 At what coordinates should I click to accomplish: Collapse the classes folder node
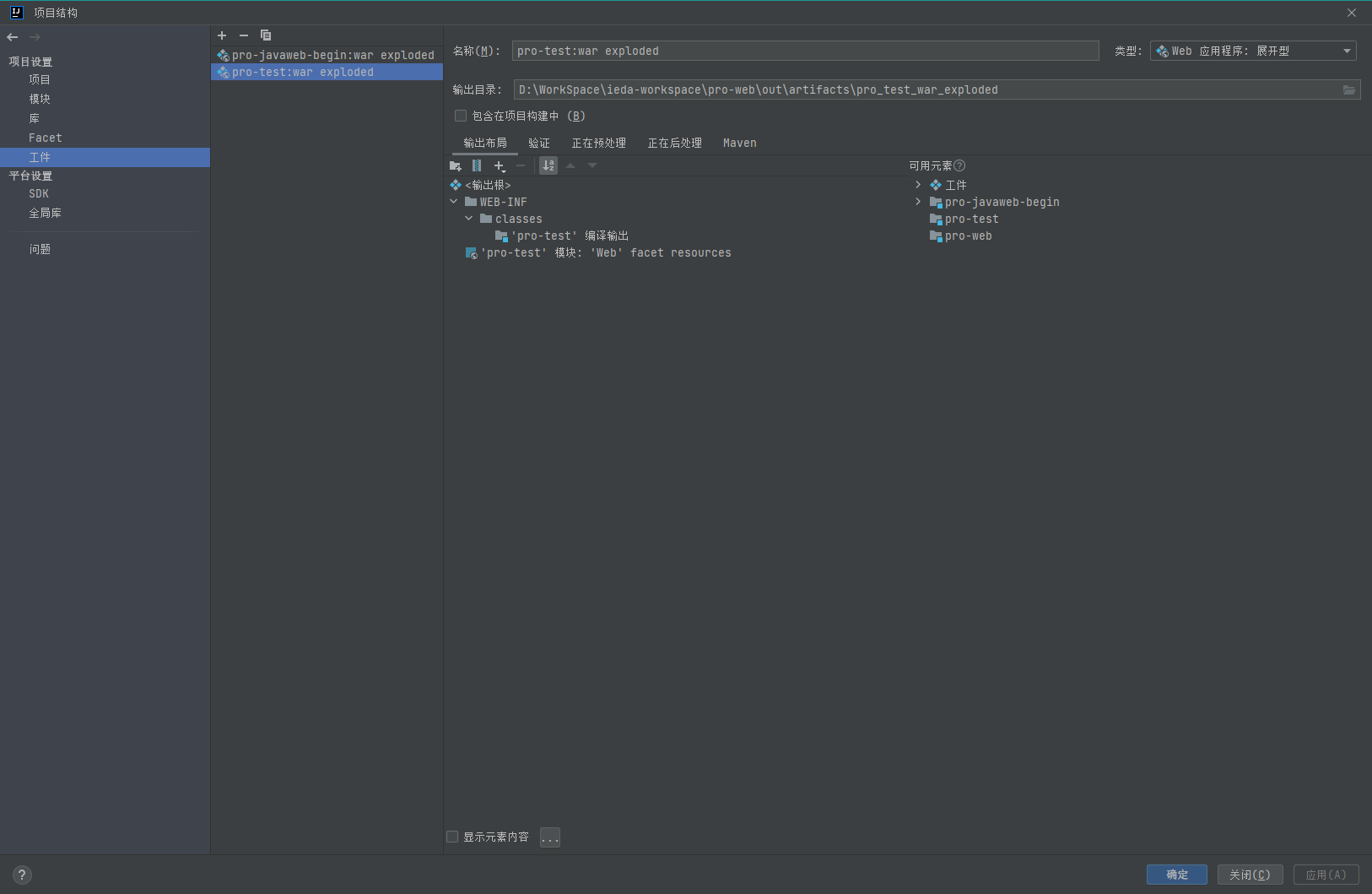(469, 219)
